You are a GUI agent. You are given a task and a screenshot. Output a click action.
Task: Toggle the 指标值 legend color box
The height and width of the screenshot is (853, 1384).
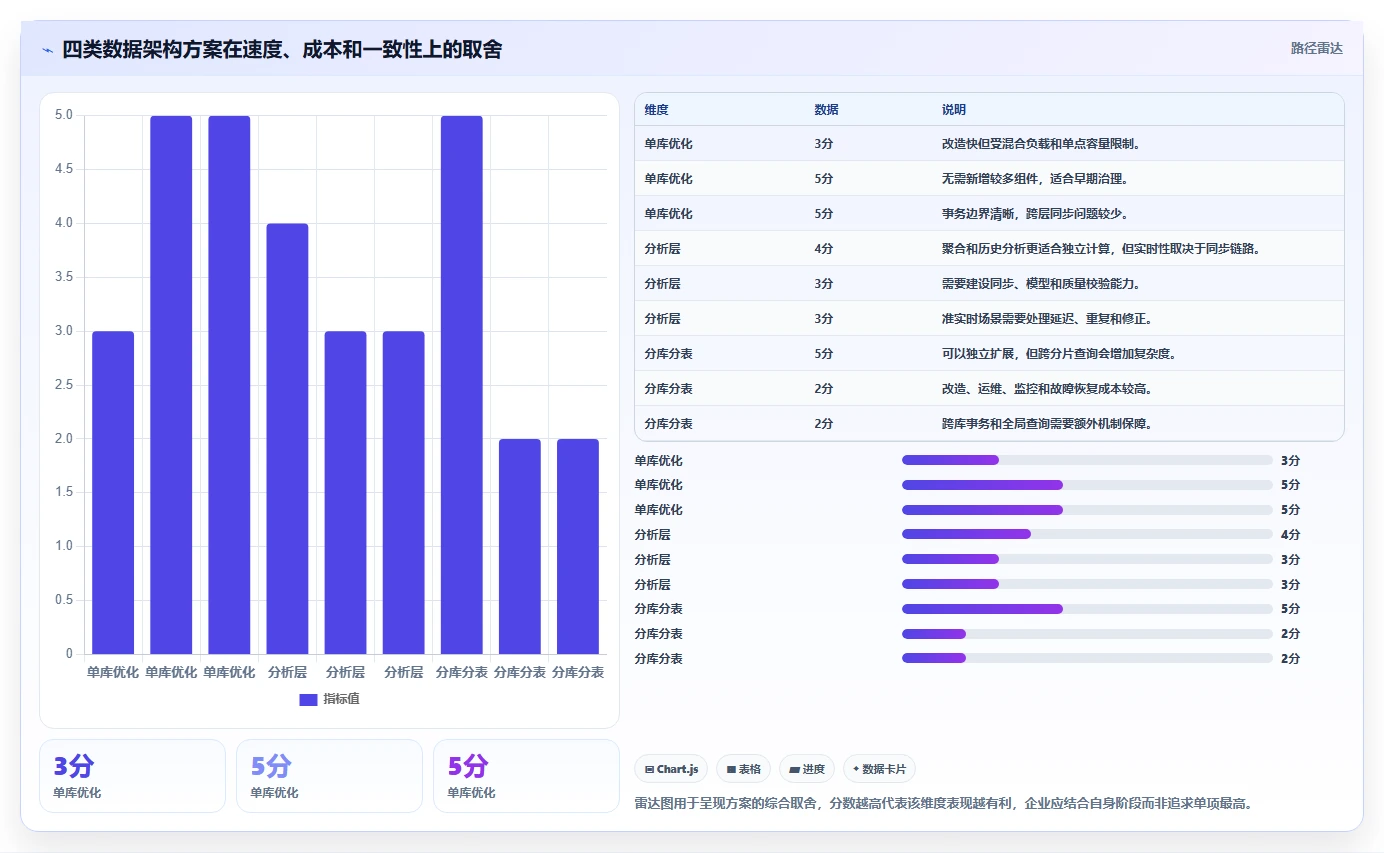tap(308, 699)
